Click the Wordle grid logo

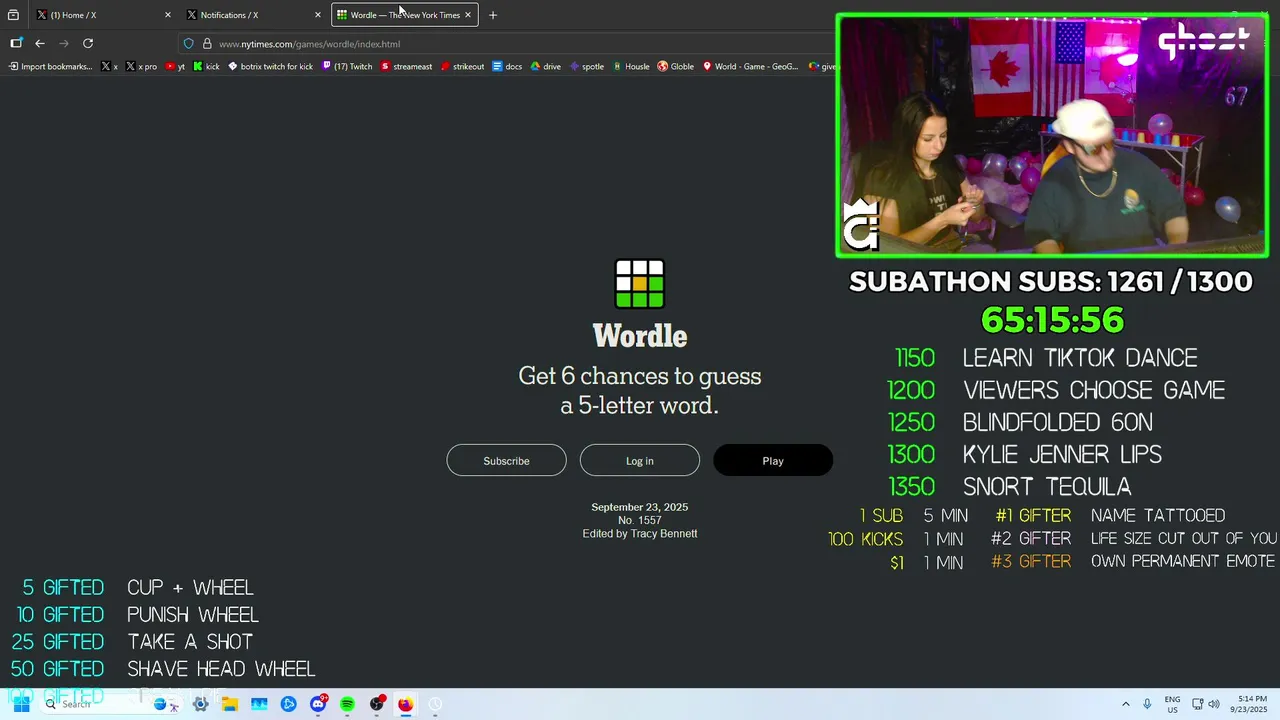[x=640, y=284]
